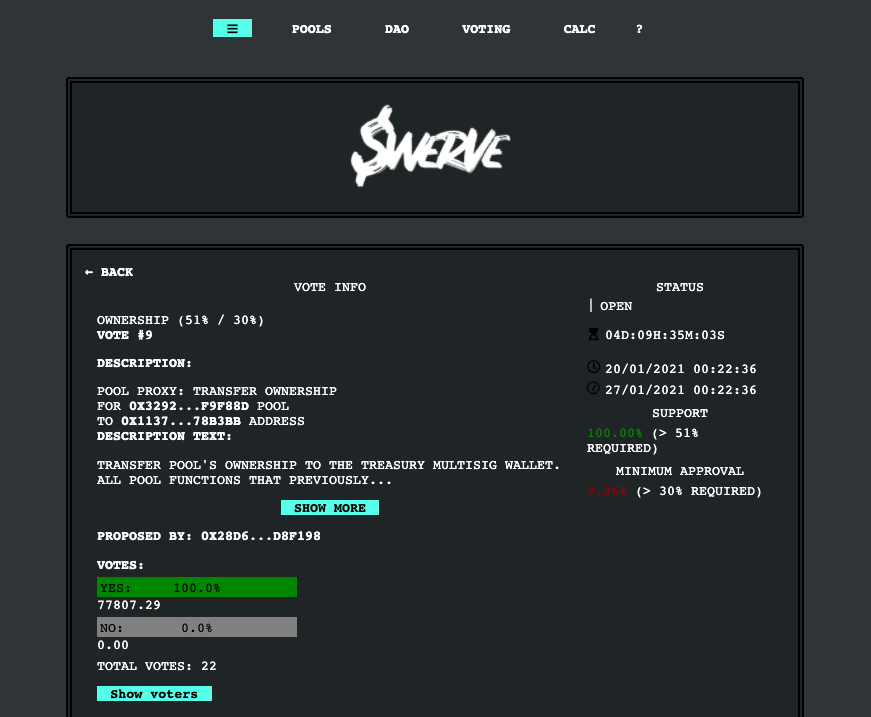
Task: Click the VOTE #9 heading
Action: [124, 335]
